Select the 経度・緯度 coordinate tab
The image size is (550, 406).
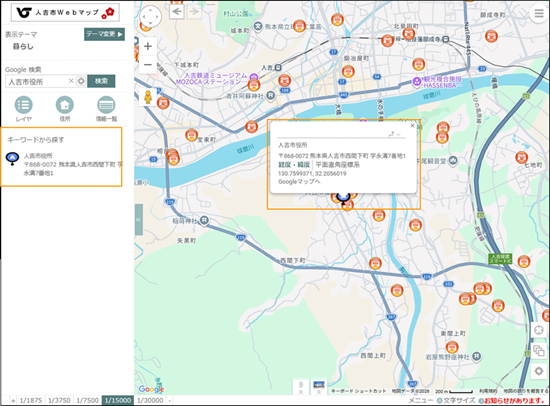(x=294, y=165)
